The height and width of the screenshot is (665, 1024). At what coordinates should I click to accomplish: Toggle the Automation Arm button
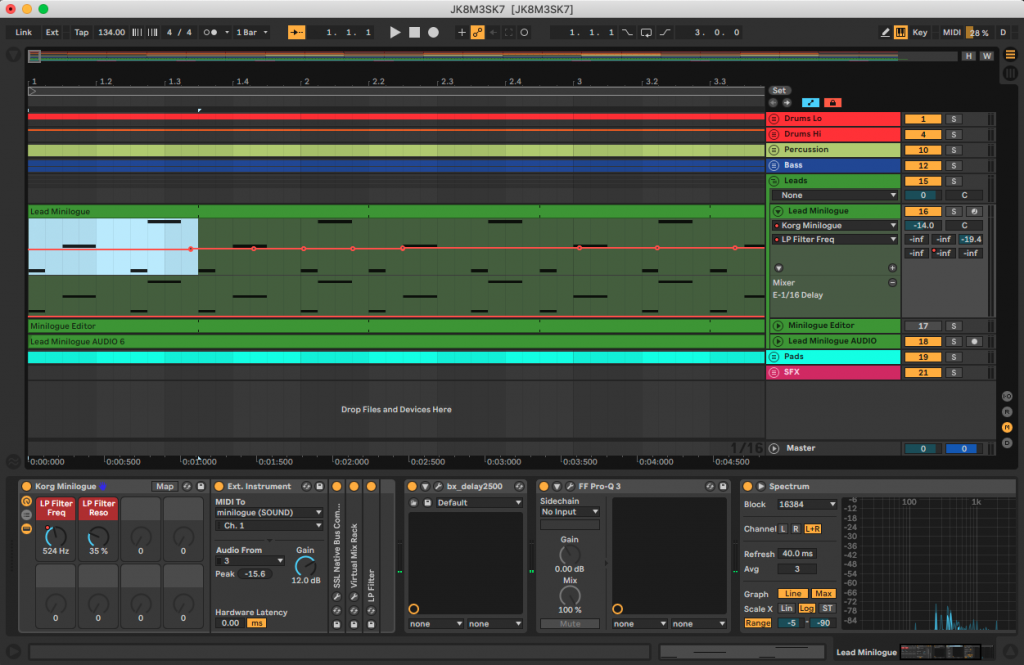click(477, 32)
